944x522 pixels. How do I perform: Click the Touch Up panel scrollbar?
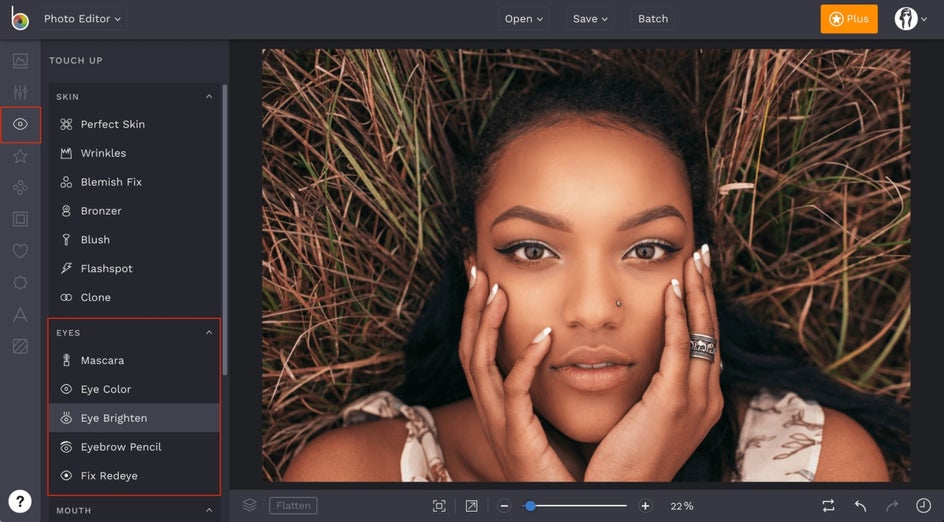(225, 229)
